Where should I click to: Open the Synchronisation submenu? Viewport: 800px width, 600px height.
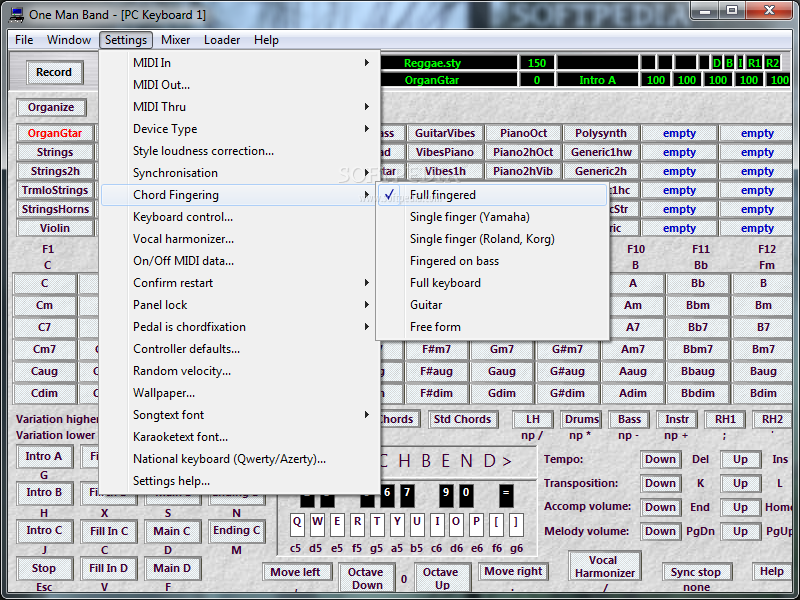point(240,173)
